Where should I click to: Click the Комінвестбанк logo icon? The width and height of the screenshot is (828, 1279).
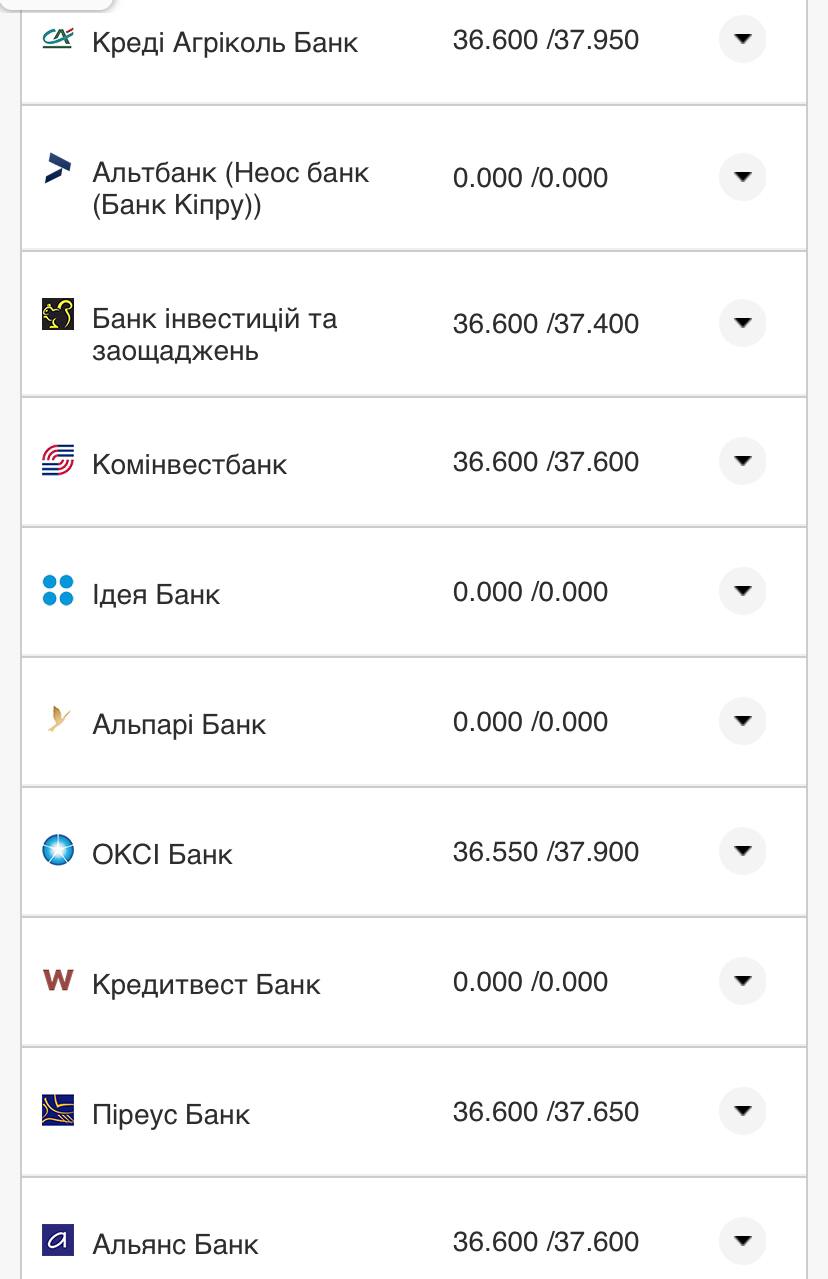tap(58, 460)
